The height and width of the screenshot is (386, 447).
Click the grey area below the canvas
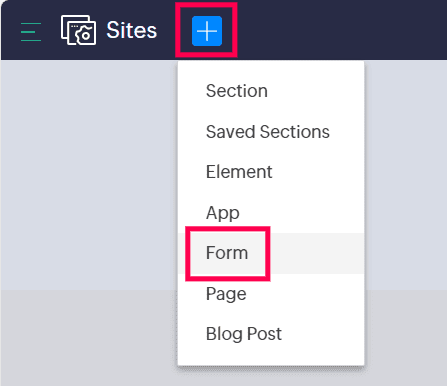click(89, 338)
